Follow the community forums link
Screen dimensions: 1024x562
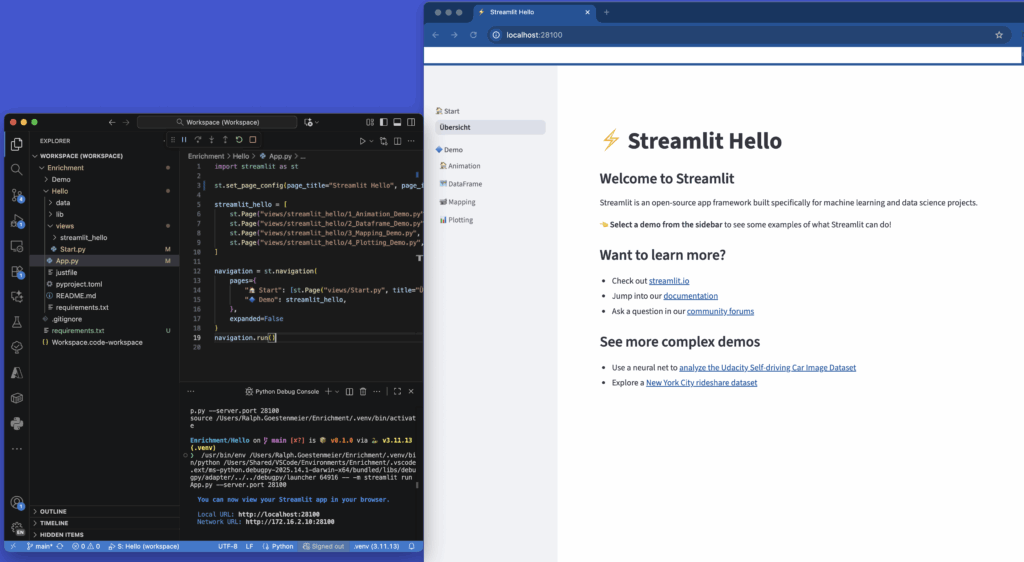click(x=720, y=311)
